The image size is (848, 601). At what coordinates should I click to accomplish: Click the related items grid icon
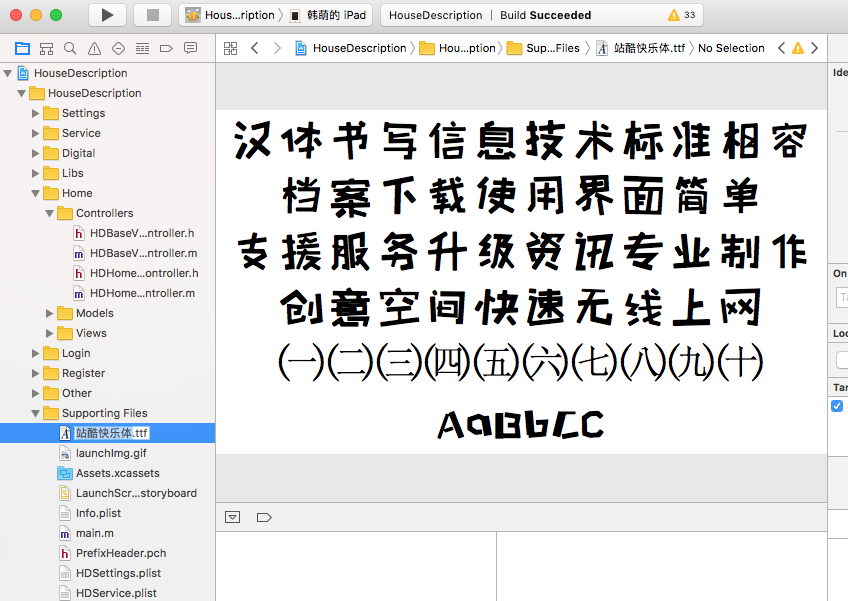pos(230,48)
